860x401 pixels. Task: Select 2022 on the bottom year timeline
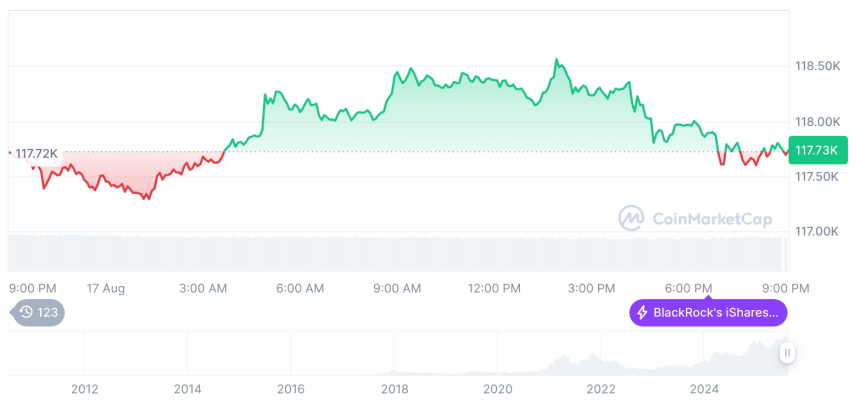point(601,388)
